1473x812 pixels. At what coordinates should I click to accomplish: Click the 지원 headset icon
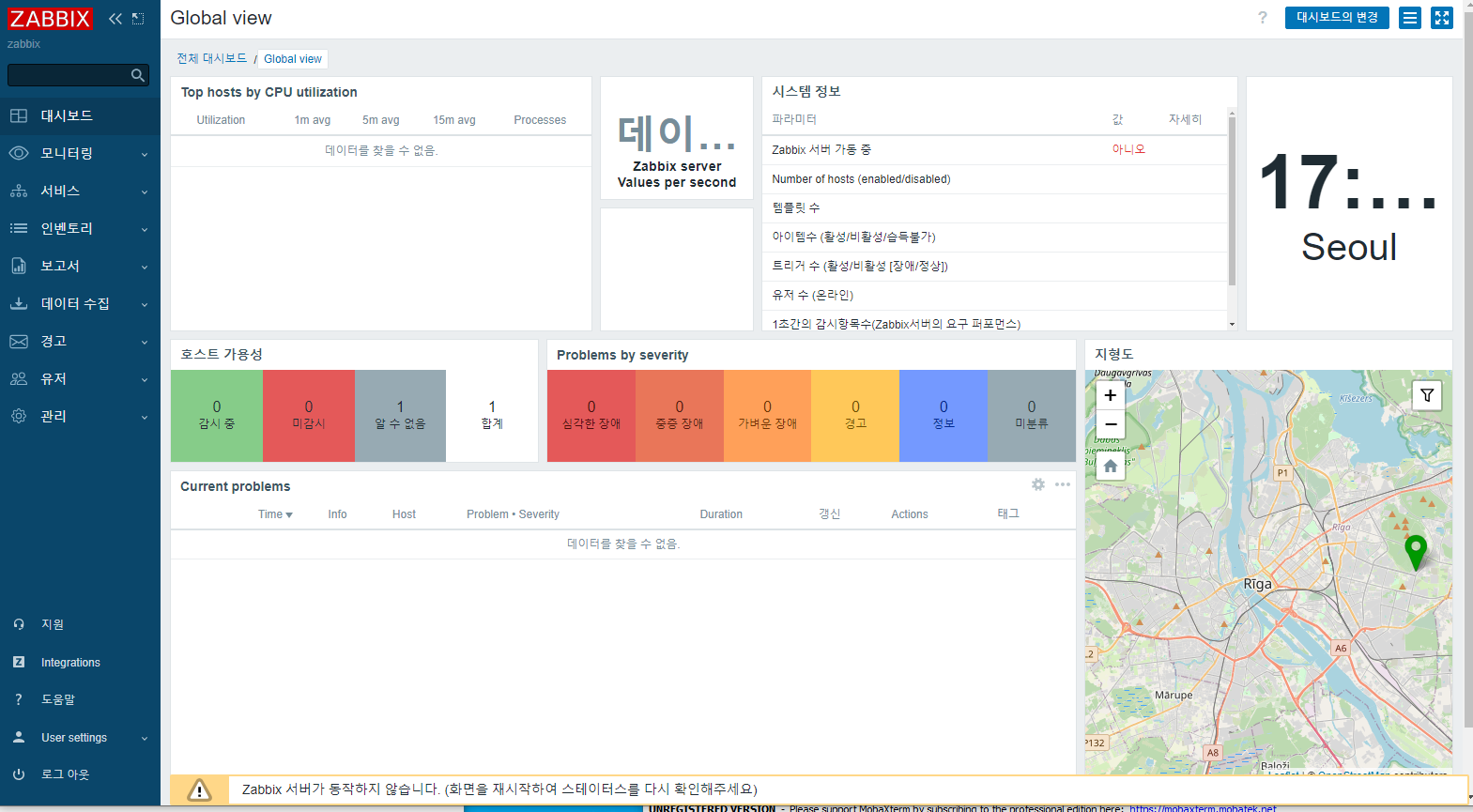pos(19,624)
